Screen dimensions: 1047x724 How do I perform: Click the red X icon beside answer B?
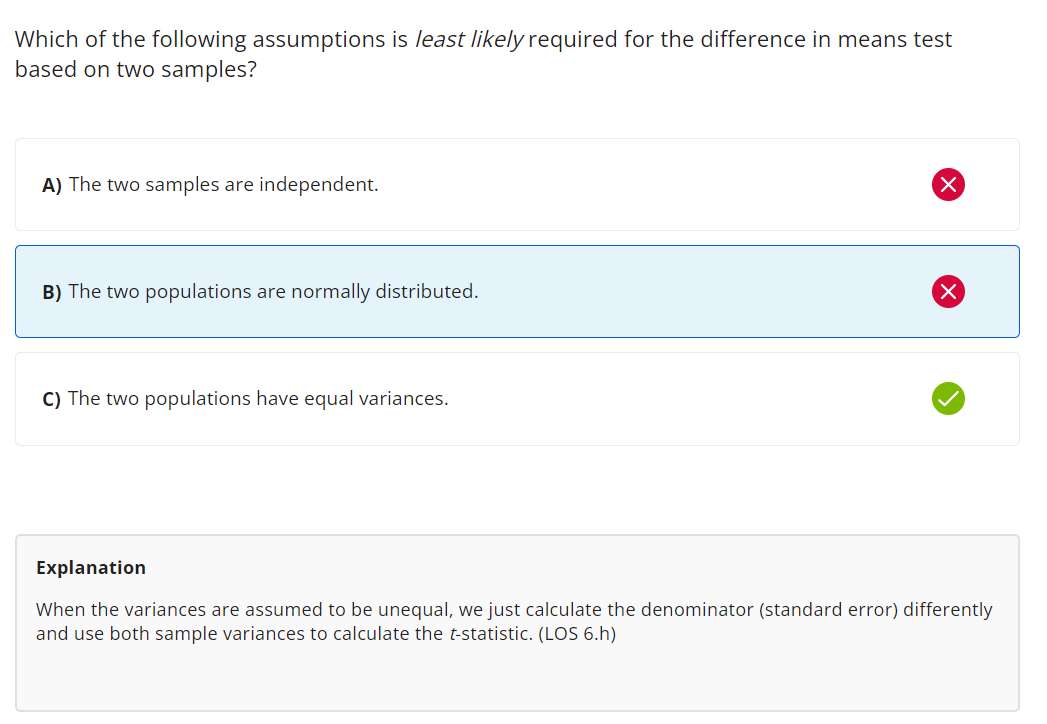click(948, 291)
